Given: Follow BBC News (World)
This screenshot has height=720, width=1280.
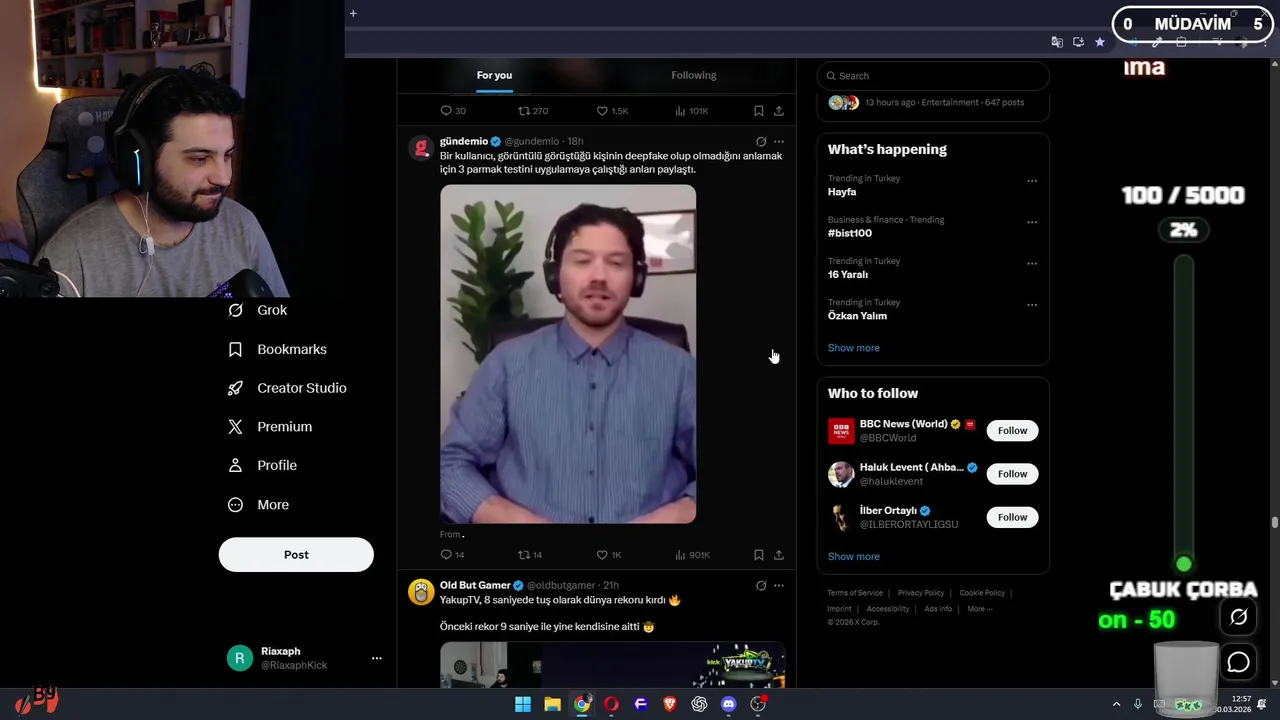Looking at the screenshot, I should [x=1012, y=431].
